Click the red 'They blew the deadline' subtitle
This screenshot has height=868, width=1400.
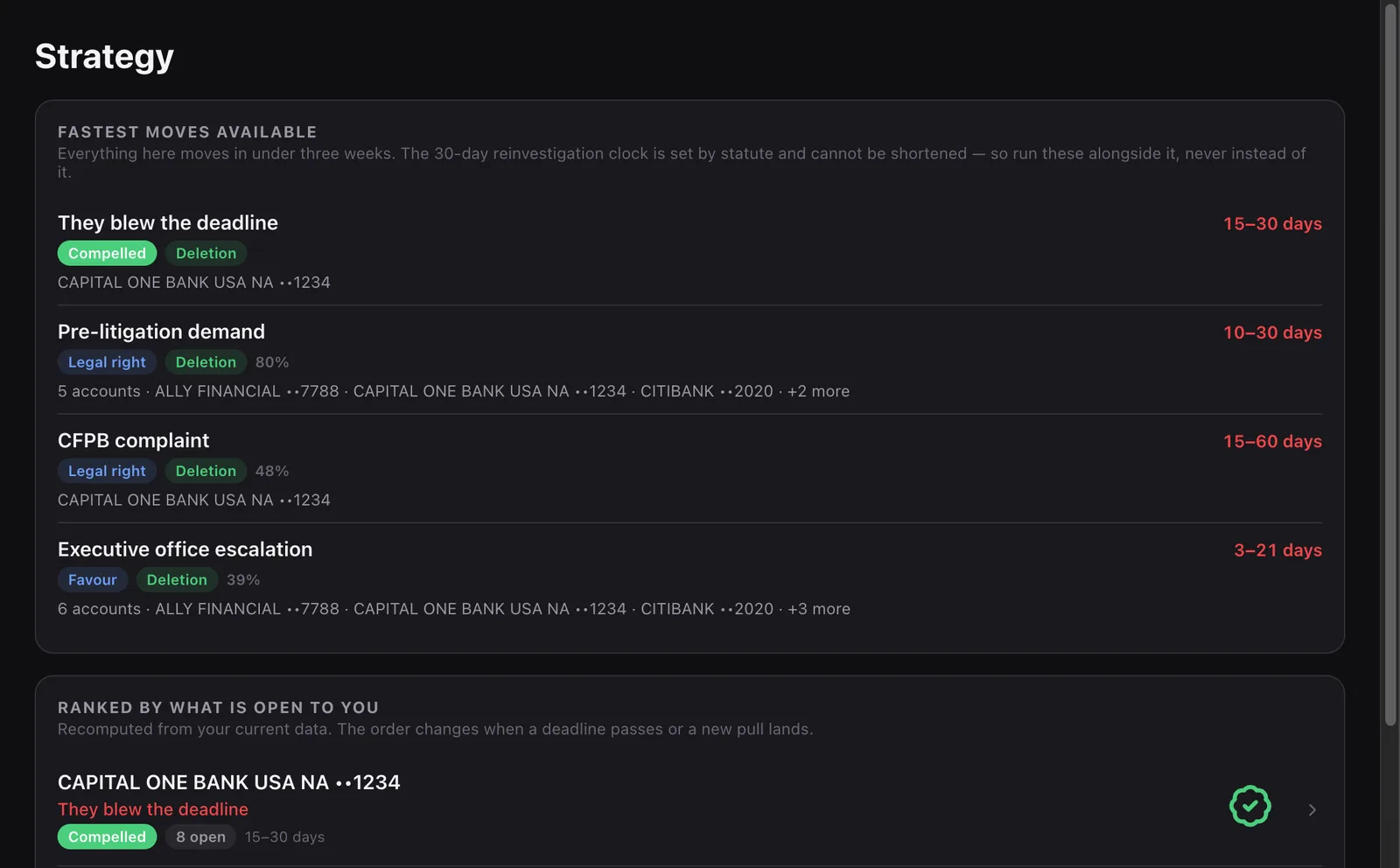coord(153,809)
